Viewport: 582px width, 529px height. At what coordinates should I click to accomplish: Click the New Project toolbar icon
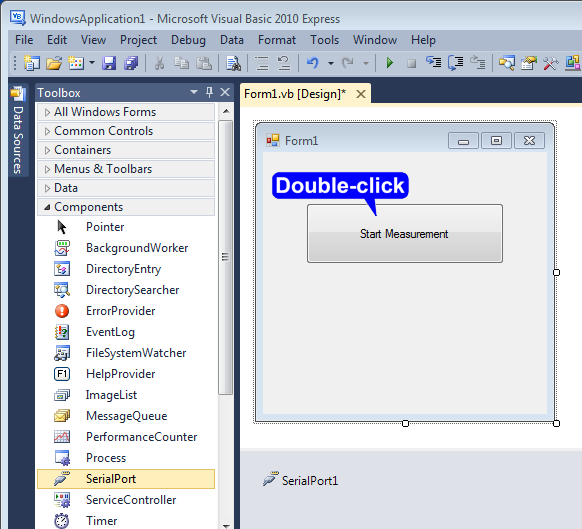(x=32, y=63)
